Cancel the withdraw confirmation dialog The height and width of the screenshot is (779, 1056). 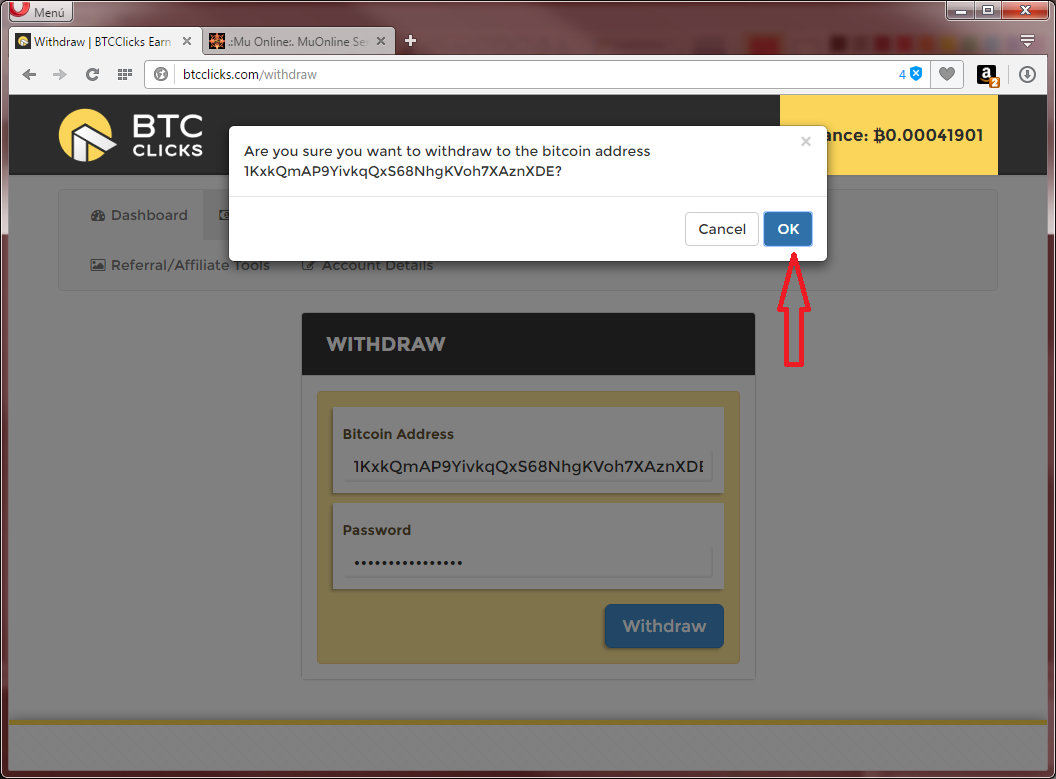[721, 229]
